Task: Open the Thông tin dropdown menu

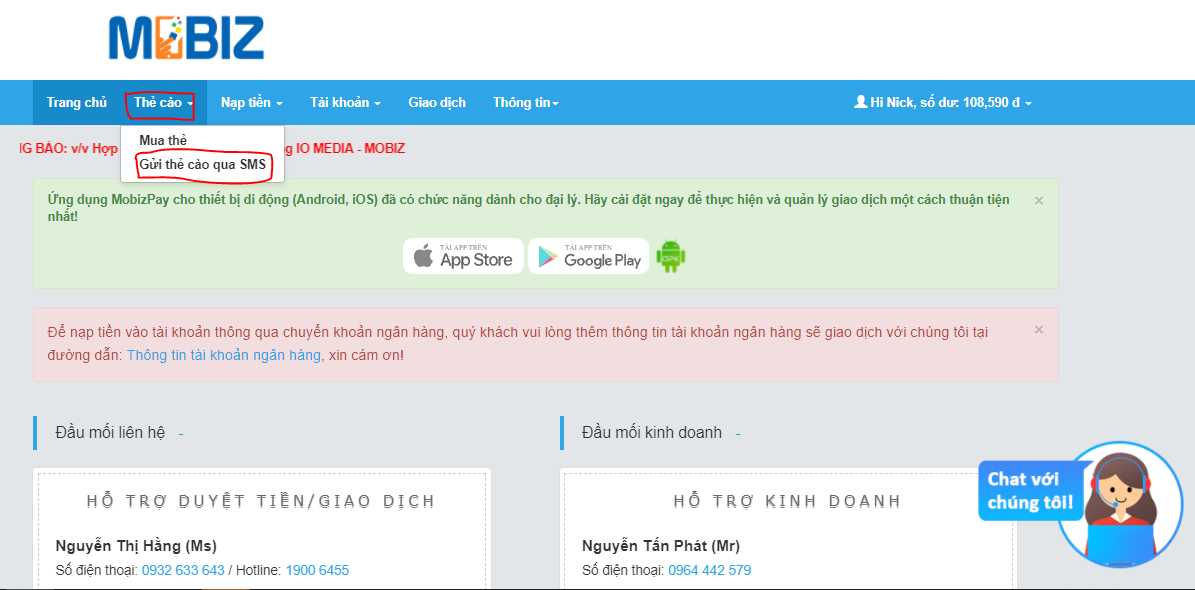Action: (x=525, y=103)
